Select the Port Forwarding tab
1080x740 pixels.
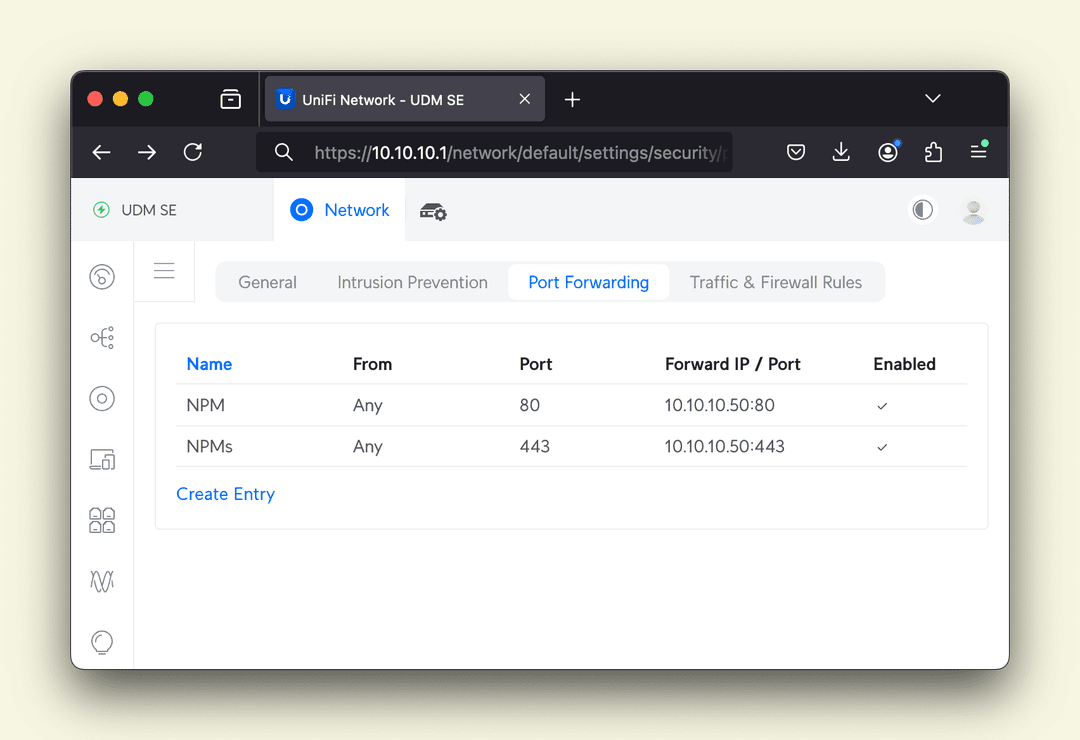coord(588,282)
